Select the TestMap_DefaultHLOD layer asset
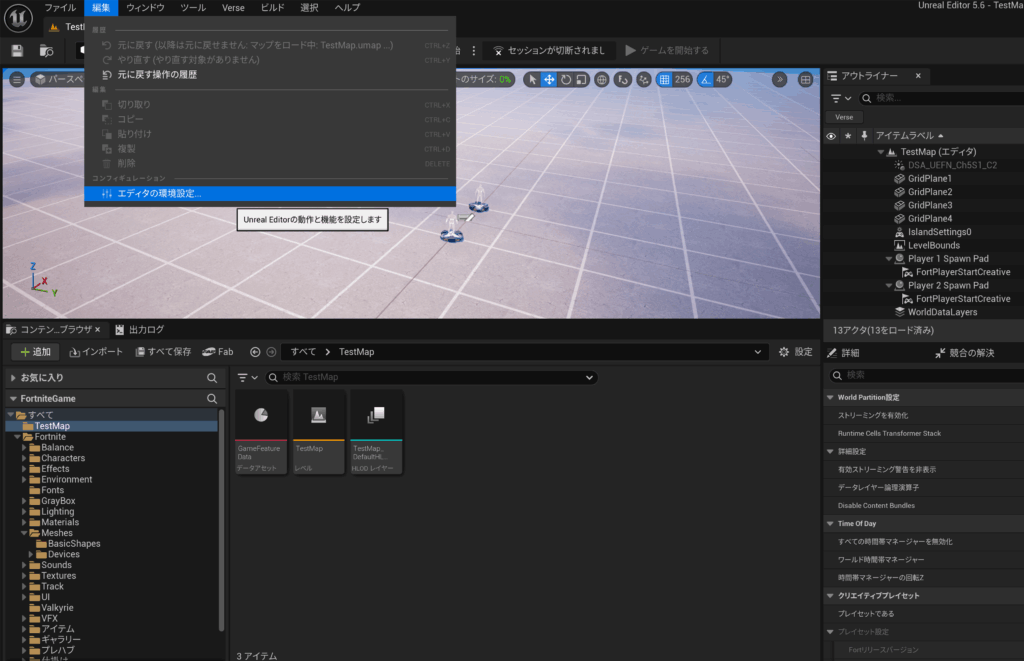The width and height of the screenshot is (1024, 661). point(376,432)
